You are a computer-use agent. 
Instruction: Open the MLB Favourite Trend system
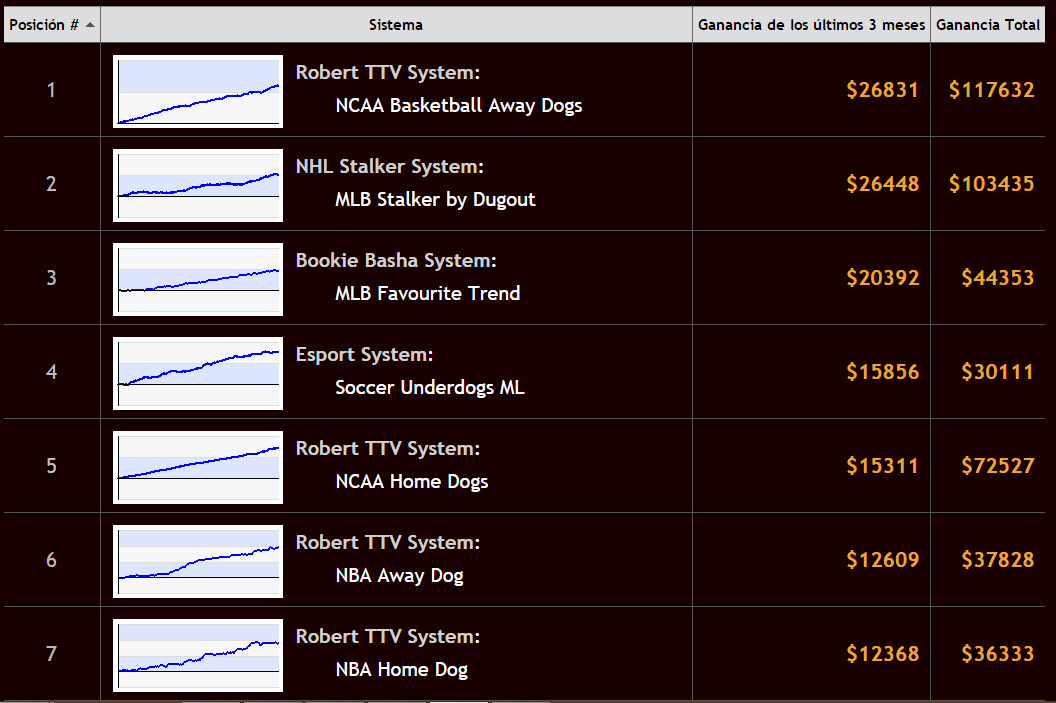pyautogui.click(x=428, y=294)
